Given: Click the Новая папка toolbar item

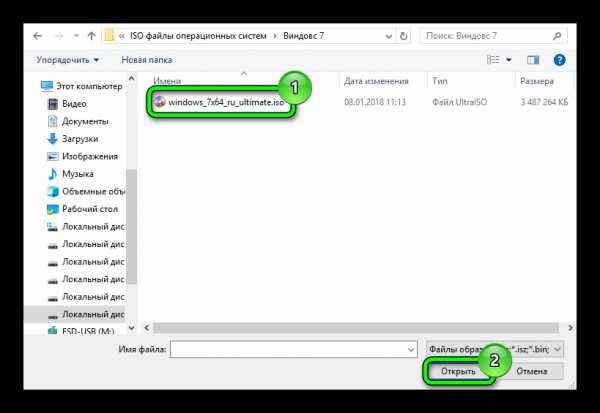Looking at the screenshot, I should pos(147,60).
